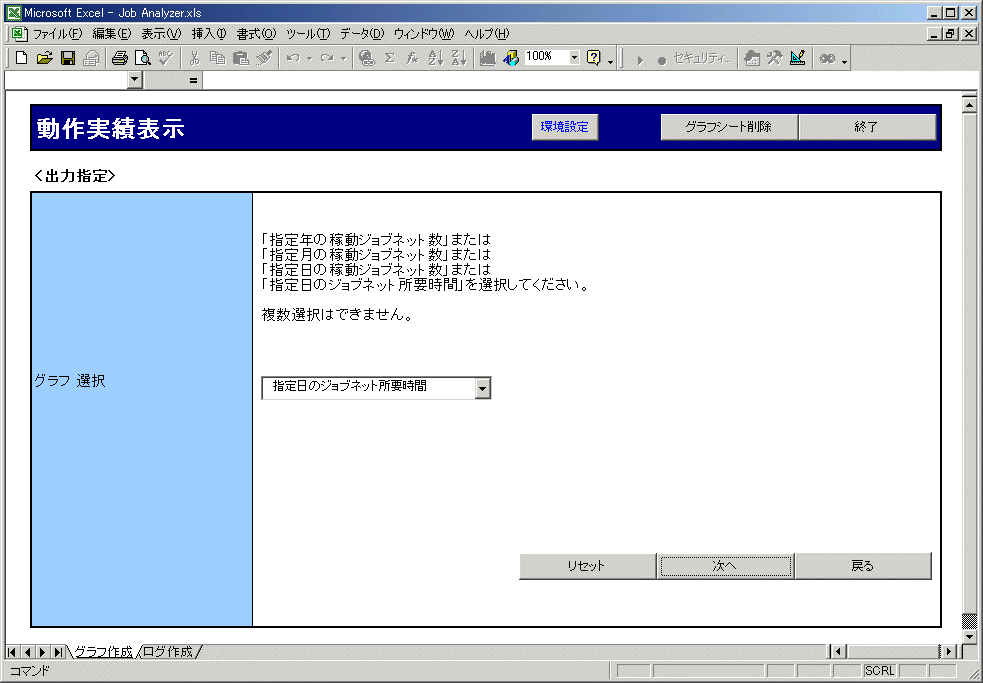The image size is (983, 683).
Task: Click the Undo arrow icon
Action: pyautogui.click(x=293, y=58)
